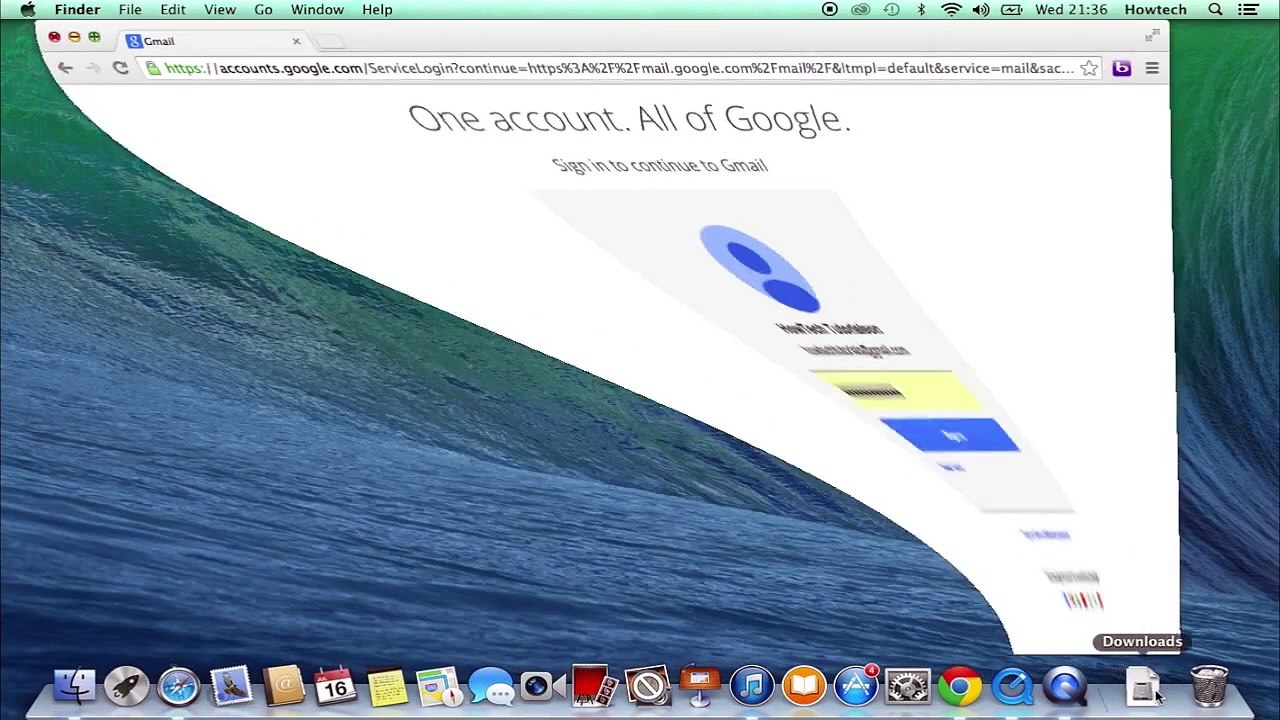Open the File menu
The width and height of the screenshot is (1280, 720).
(130, 10)
